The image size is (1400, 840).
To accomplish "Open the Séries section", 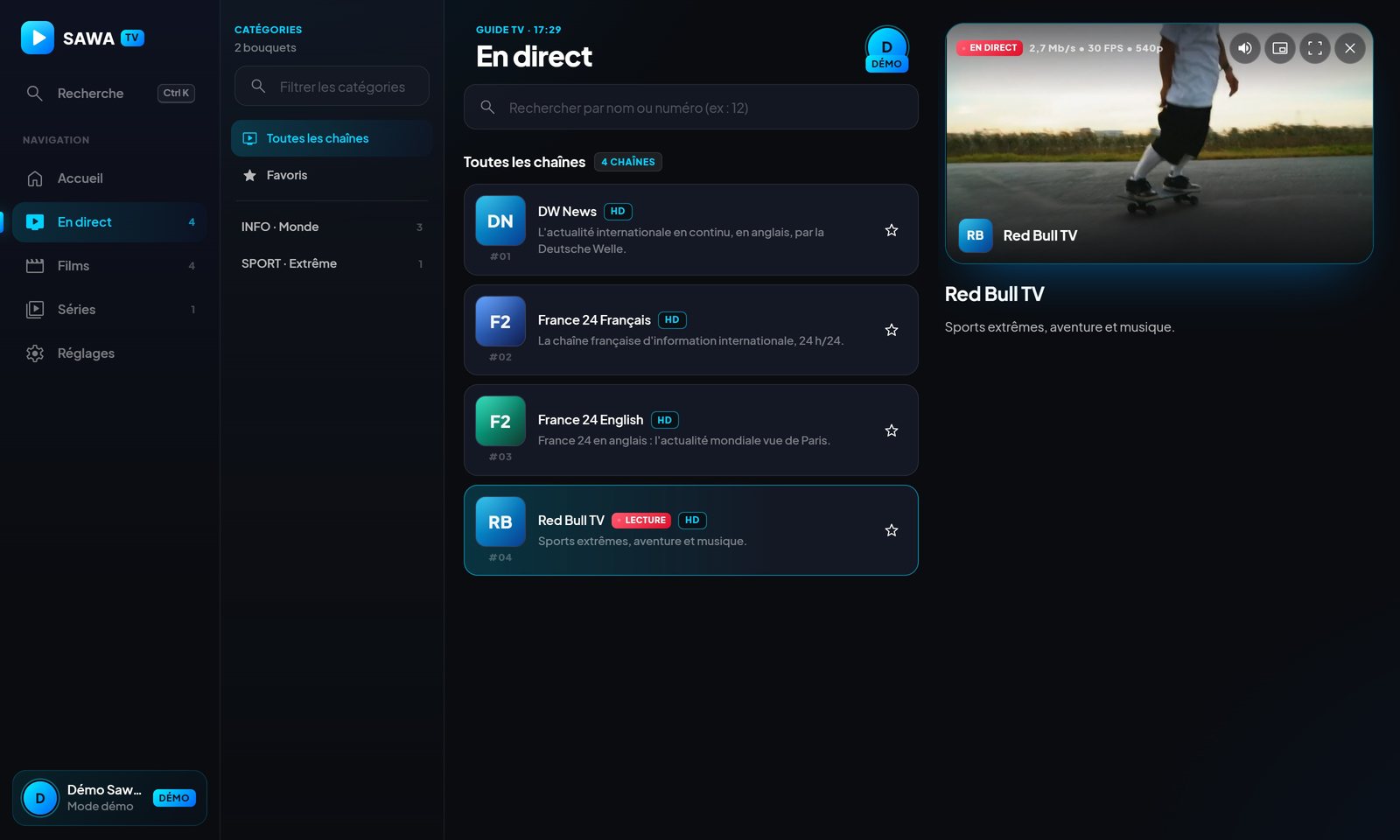I will tap(109, 310).
